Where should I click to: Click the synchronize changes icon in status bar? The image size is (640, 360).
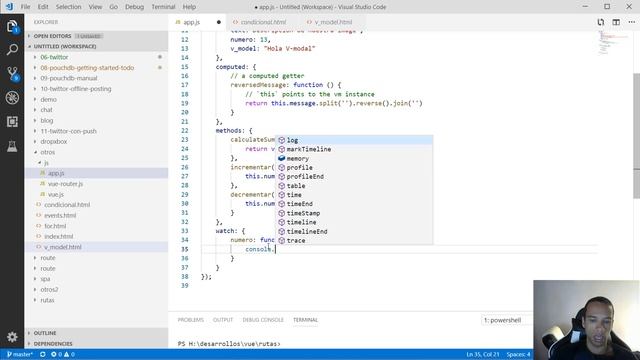[42, 354]
